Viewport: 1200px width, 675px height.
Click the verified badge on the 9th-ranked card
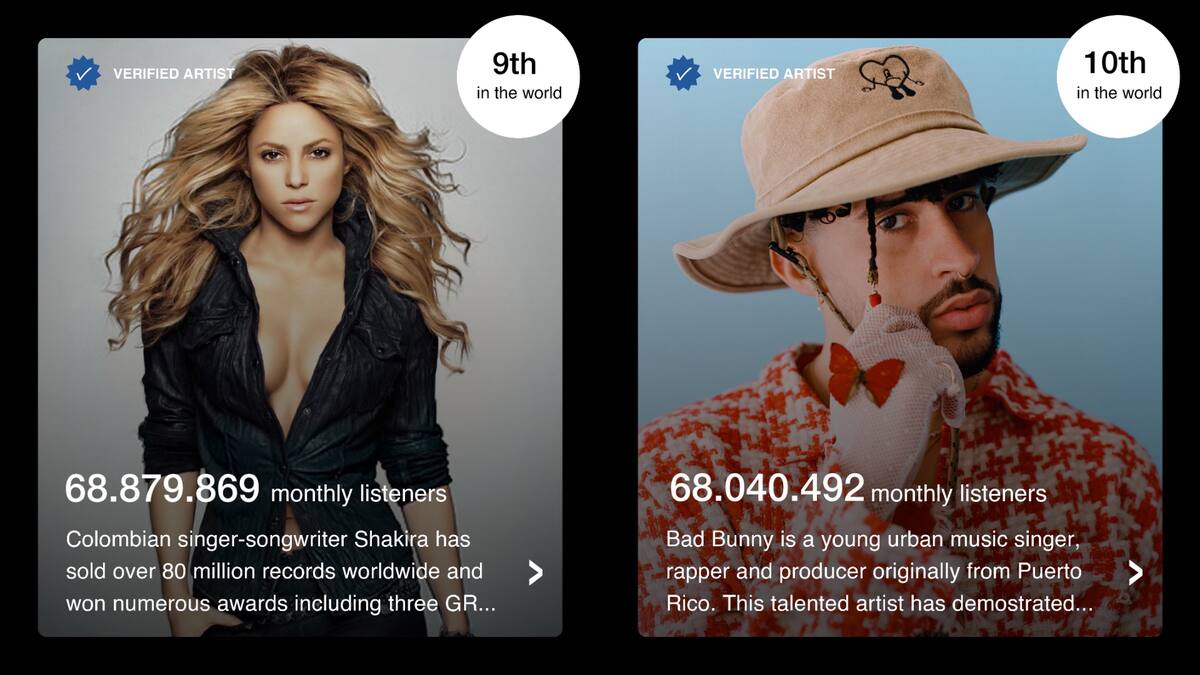click(x=84, y=73)
